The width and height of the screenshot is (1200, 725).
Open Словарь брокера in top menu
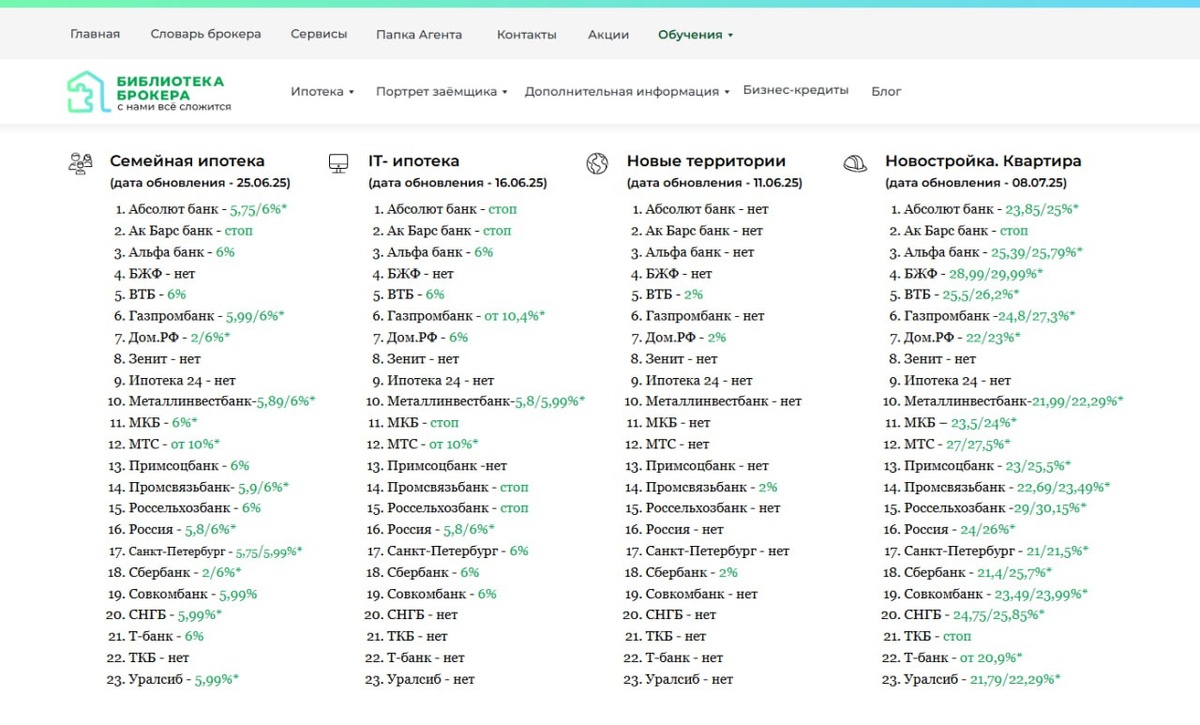coord(206,34)
